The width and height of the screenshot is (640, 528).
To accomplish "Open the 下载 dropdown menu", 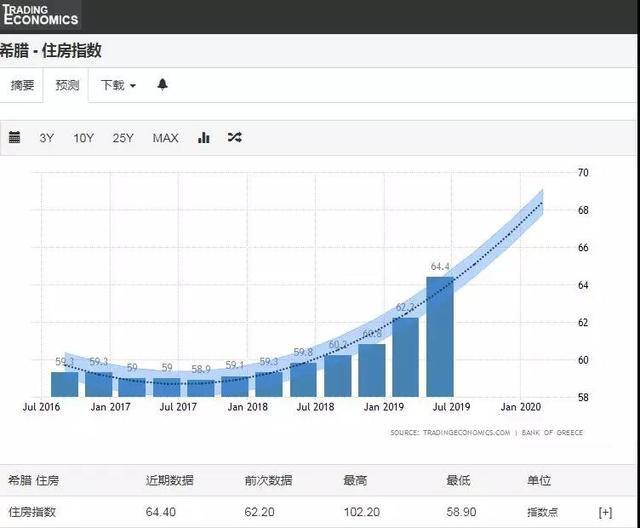I will point(118,86).
